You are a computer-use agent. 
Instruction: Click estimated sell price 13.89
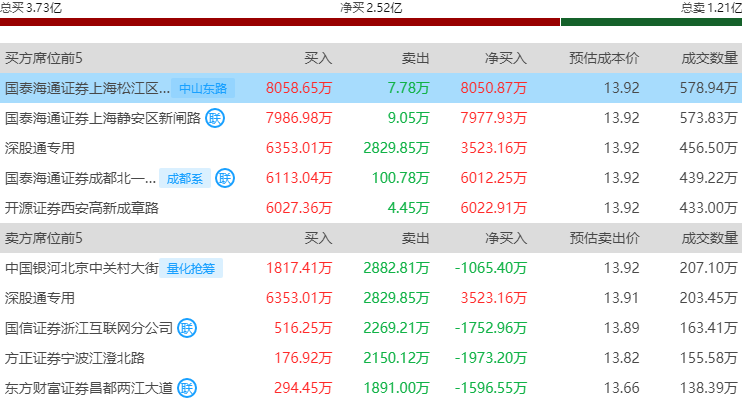click(622, 328)
